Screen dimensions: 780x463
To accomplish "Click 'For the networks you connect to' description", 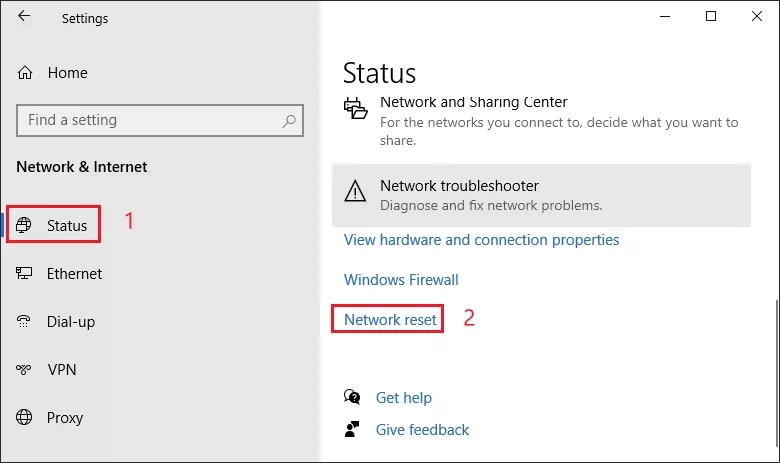I will pyautogui.click(x=559, y=131).
